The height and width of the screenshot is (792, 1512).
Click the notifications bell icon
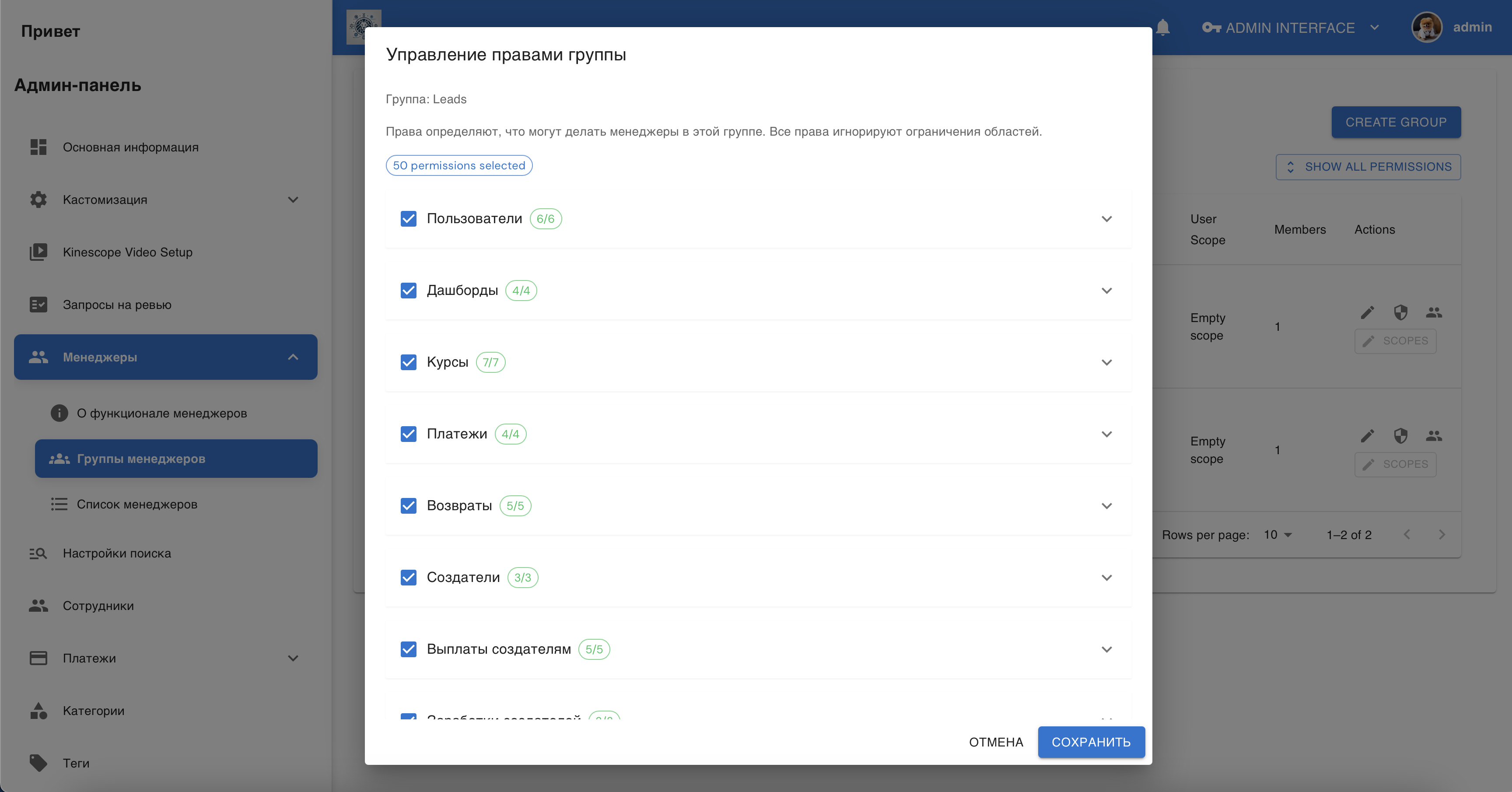1163,28
